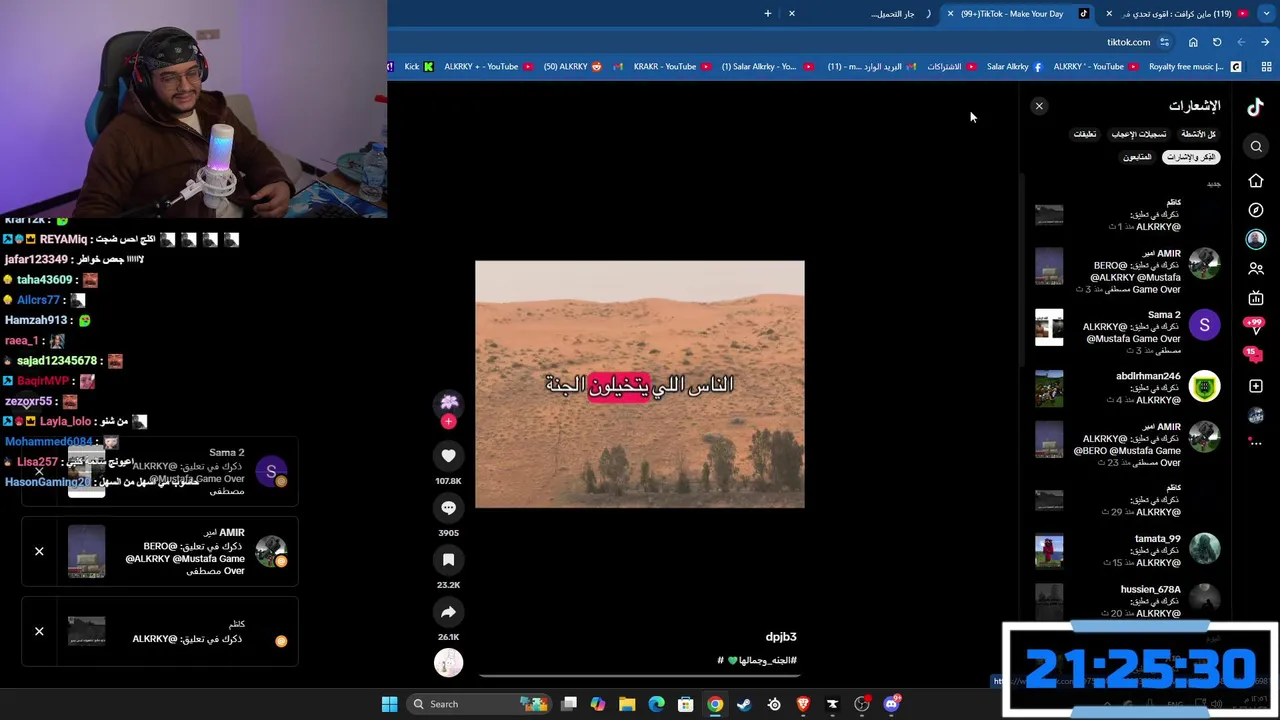The height and width of the screenshot is (720, 1280).
Task: Open the site info icon beside tiktok.com
Action: pyautogui.click(x=1164, y=42)
